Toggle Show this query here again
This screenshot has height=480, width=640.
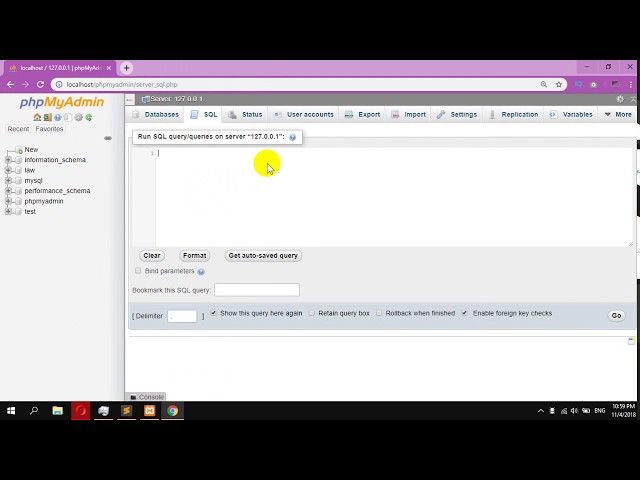click(x=213, y=313)
